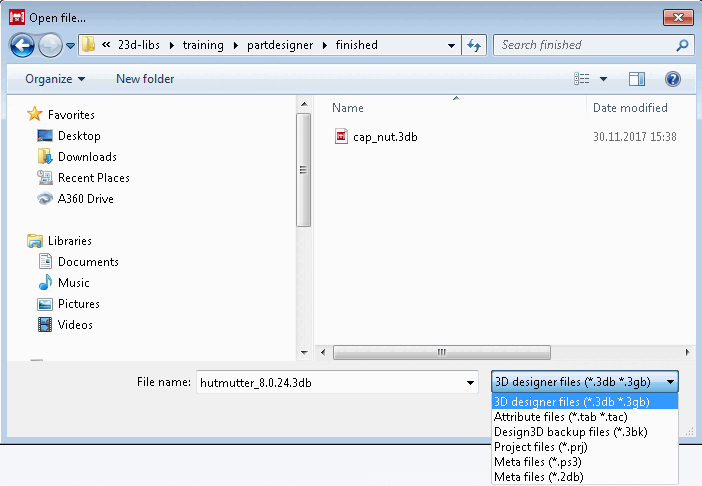This screenshot has height=486, width=702.
Task: Click file list right scroll arrow
Action: pyautogui.click(x=687, y=352)
